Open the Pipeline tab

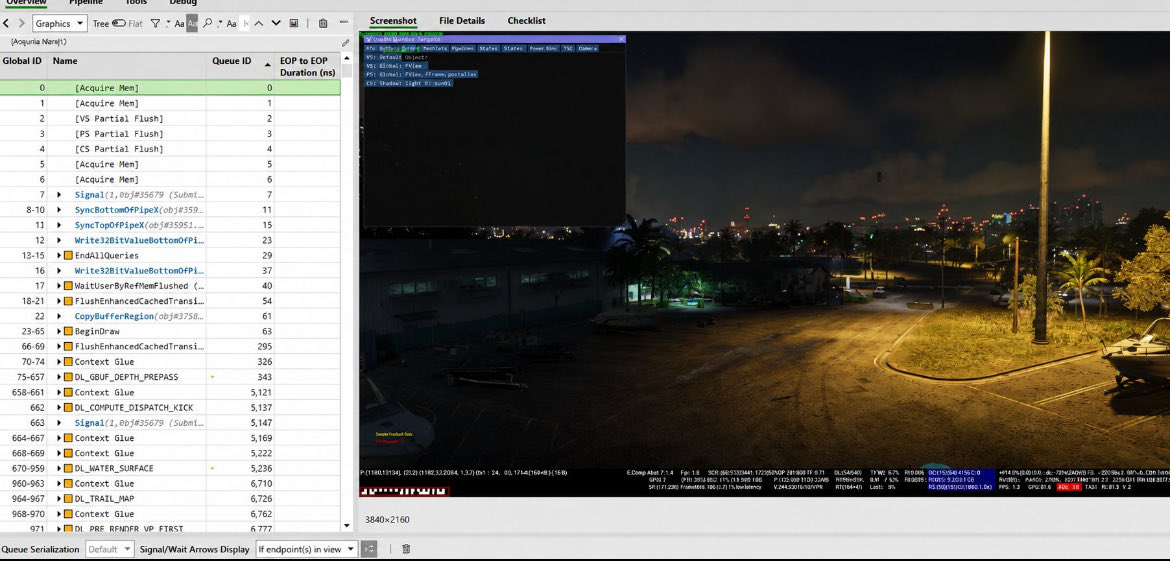(x=86, y=2)
